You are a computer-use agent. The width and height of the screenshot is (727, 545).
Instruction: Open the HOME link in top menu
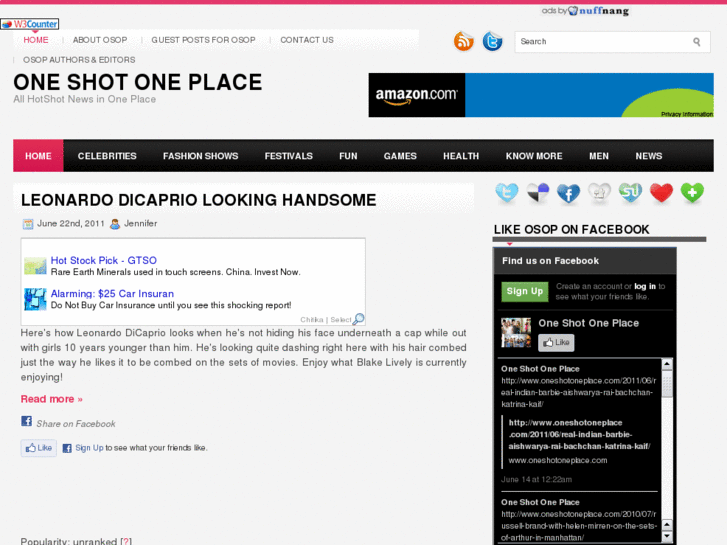[36, 40]
